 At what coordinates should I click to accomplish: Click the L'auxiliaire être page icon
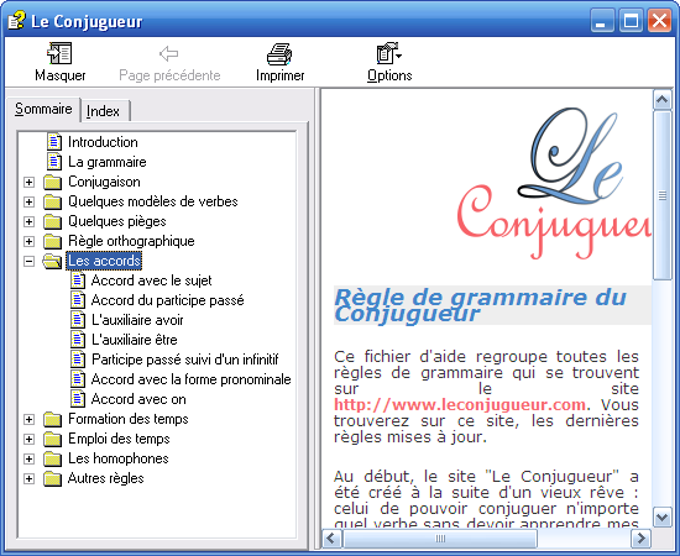tap(78, 340)
